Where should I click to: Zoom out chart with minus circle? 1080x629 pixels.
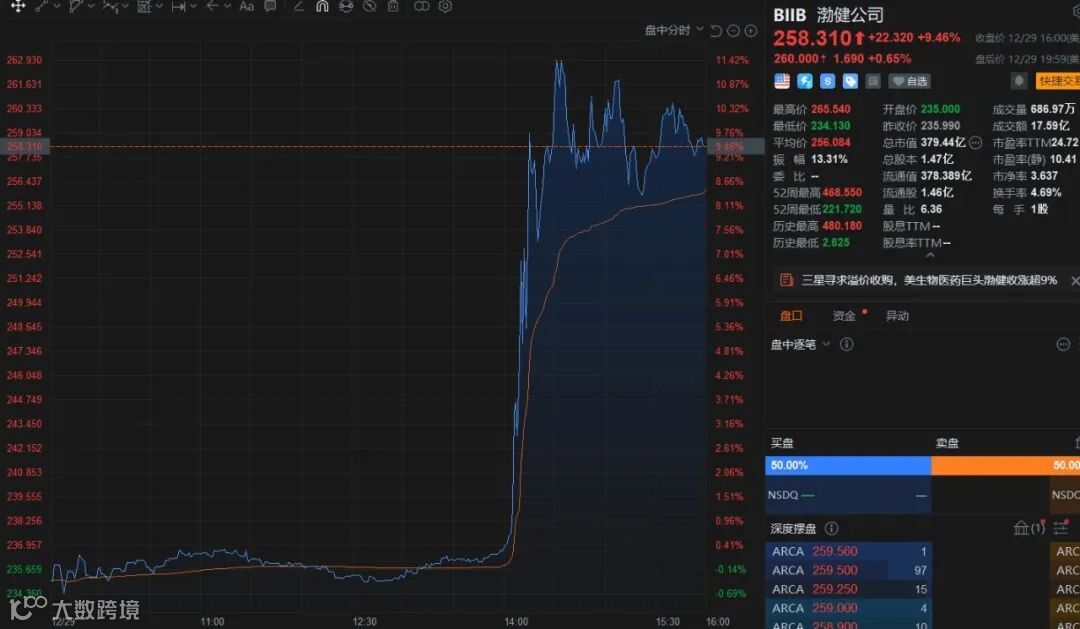coord(734,31)
